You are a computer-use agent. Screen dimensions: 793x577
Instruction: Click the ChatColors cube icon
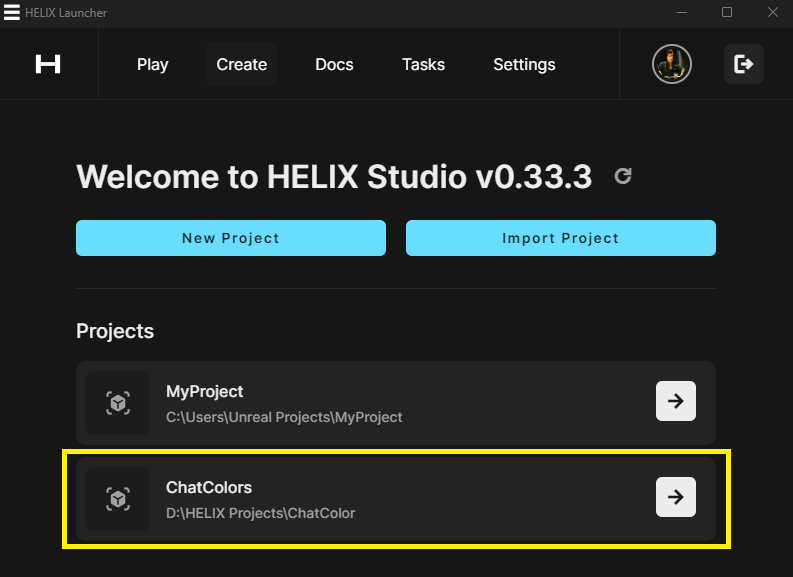point(118,499)
